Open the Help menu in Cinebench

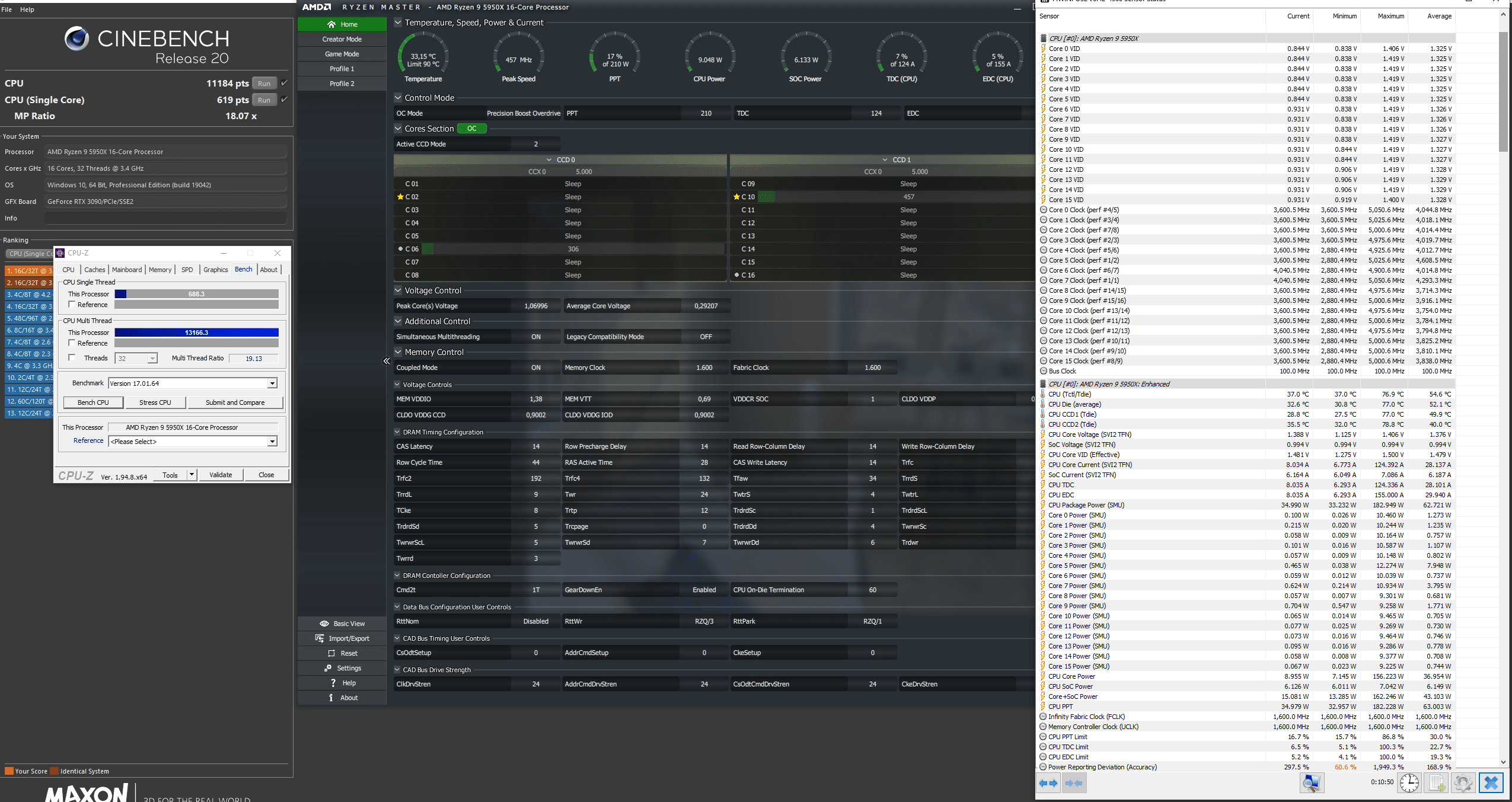point(27,9)
